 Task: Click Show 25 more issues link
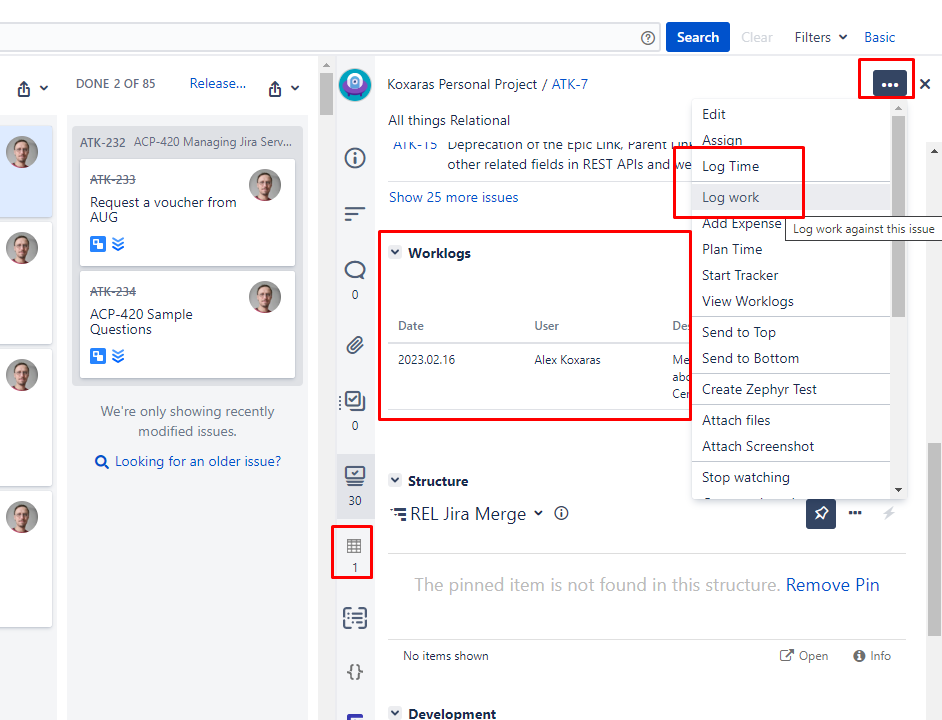point(454,197)
